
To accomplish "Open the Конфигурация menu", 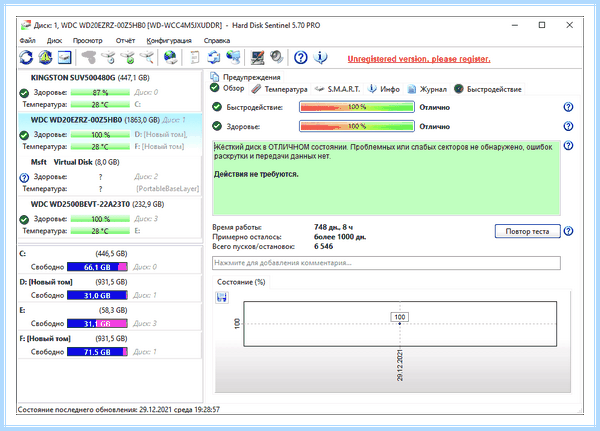I will (x=169, y=41).
